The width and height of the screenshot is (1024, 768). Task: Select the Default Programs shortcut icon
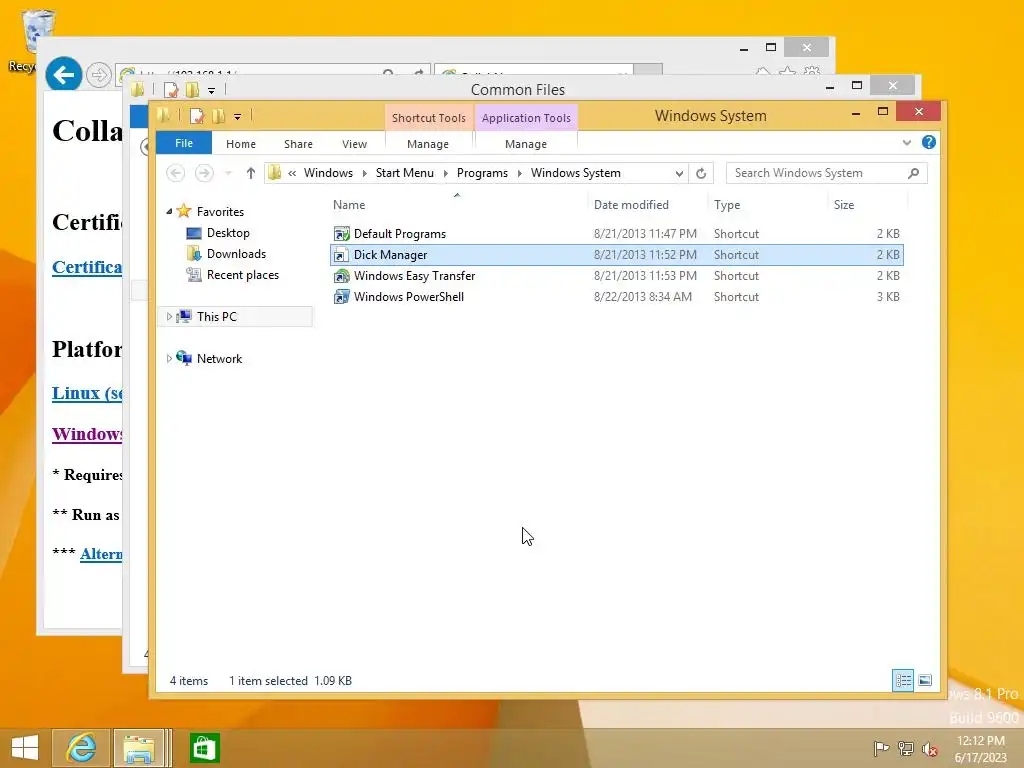[341, 234]
